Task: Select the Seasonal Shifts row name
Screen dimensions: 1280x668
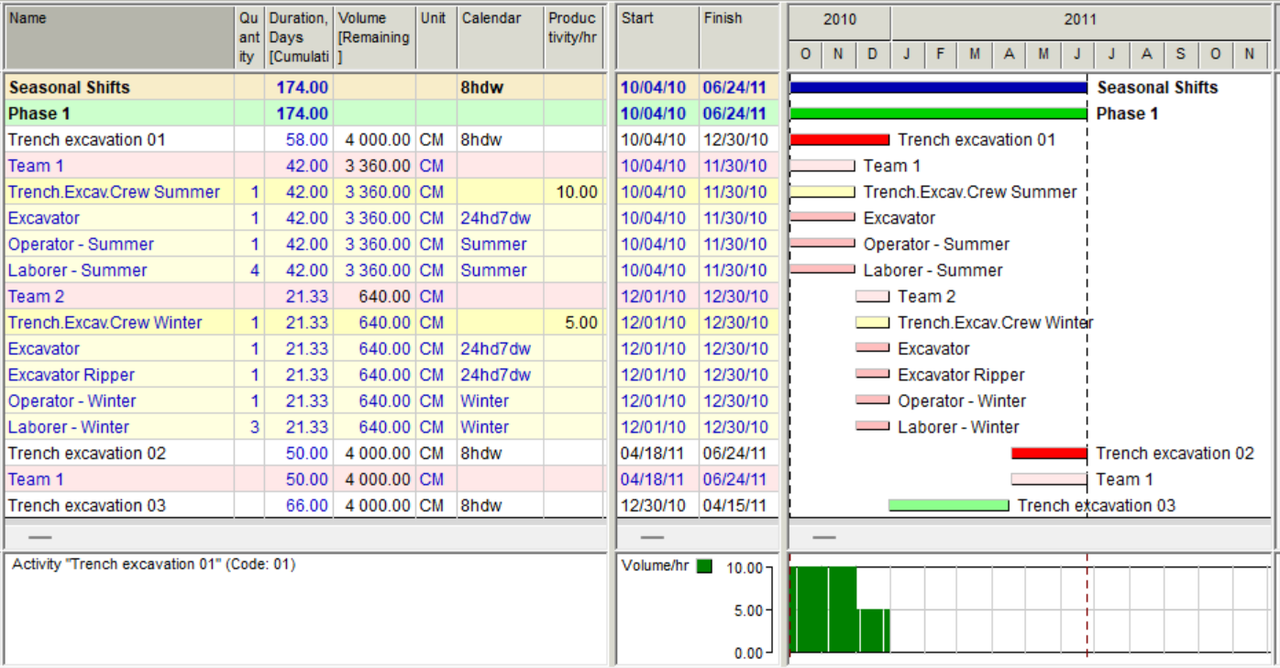Action: click(x=69, y=88)
